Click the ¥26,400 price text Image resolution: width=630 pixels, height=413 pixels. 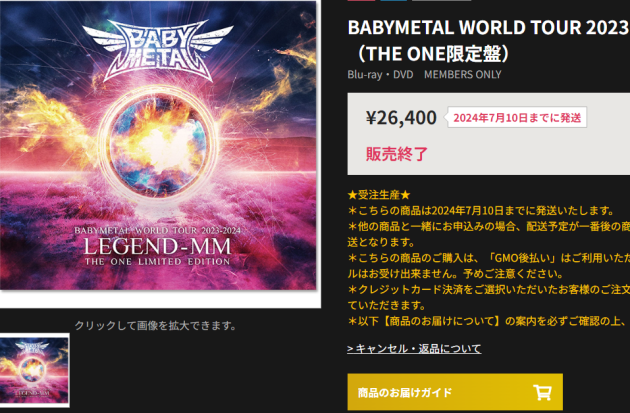pyautogui.click(x=401, y=117)
